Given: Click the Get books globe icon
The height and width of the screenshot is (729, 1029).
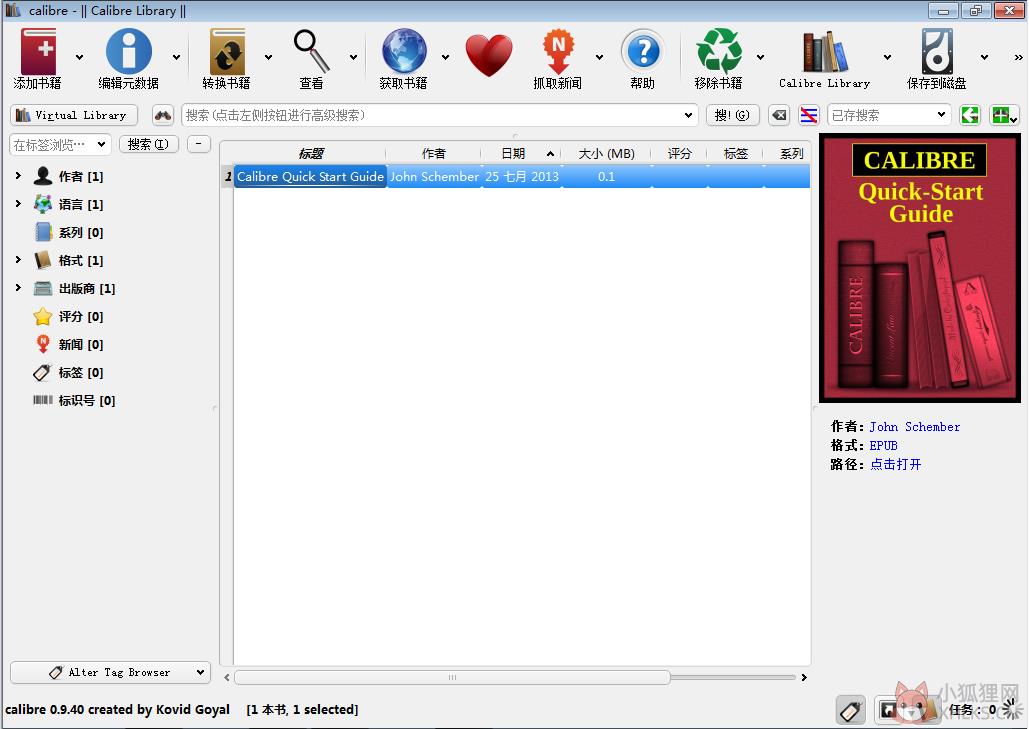Looking at the screenshot, I should (404, 51).
